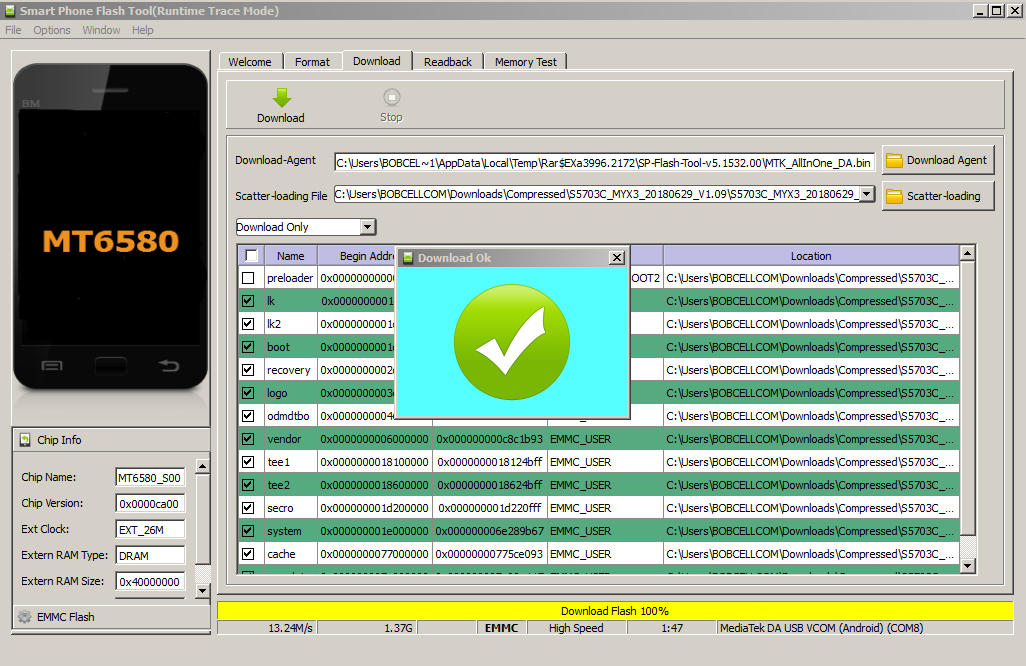Uncheck the boot partition checkbox

click(x=248, y=347)
